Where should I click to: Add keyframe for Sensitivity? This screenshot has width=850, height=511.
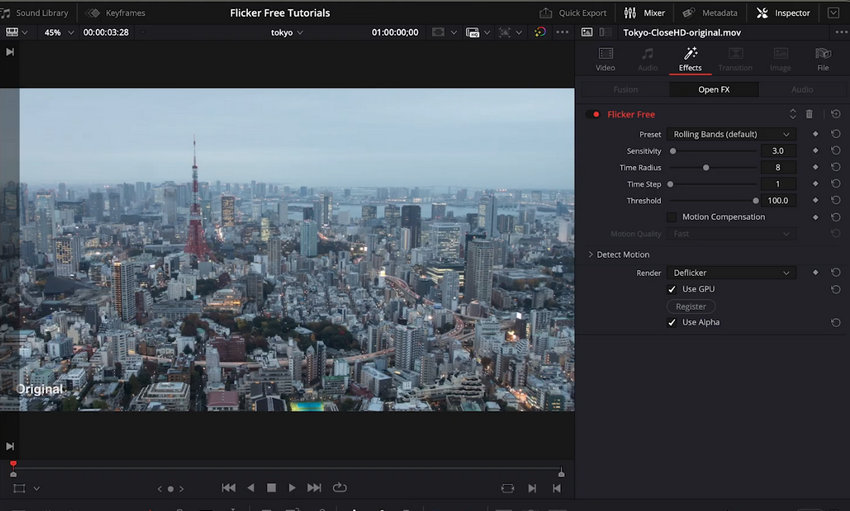click(x=815, y=151)
